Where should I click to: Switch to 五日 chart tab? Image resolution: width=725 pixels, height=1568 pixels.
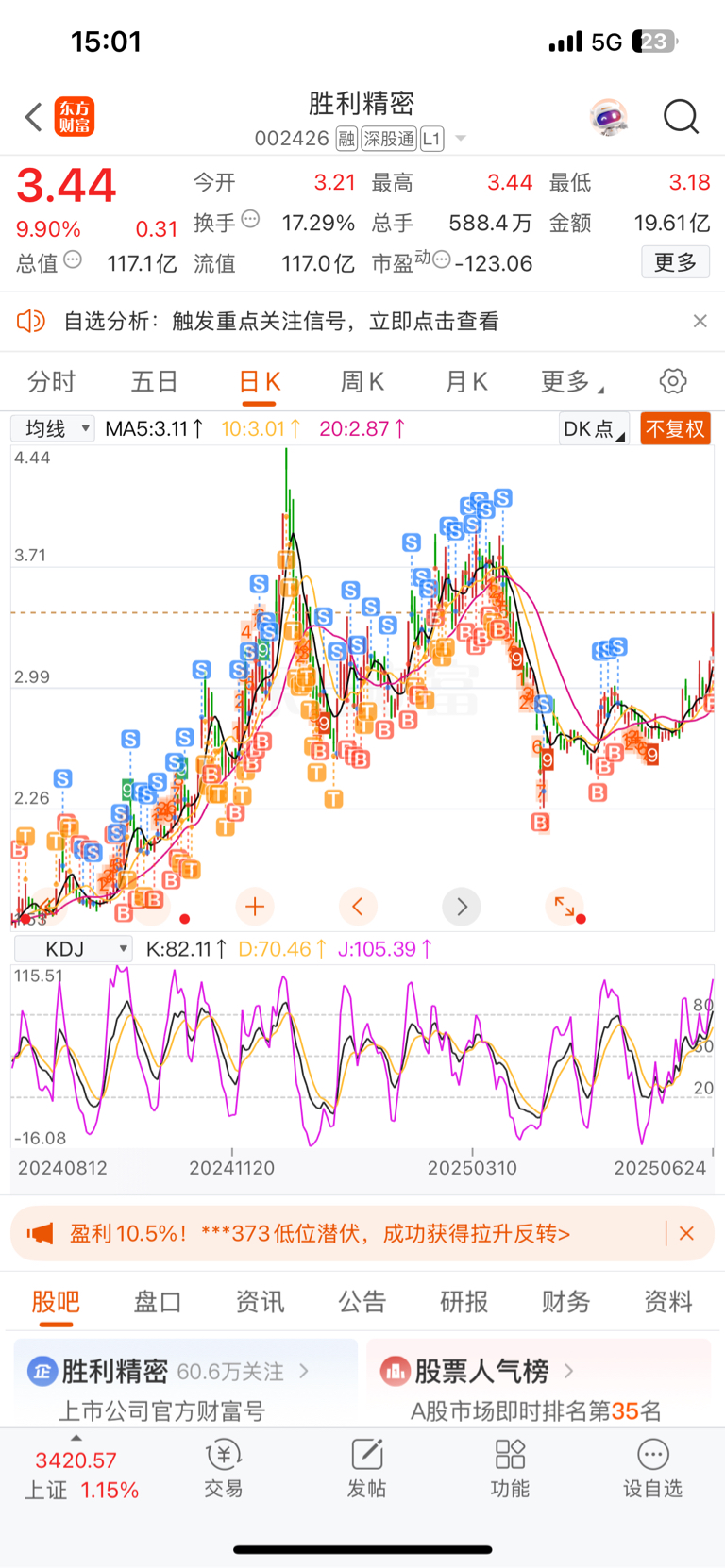click(154, 382)
